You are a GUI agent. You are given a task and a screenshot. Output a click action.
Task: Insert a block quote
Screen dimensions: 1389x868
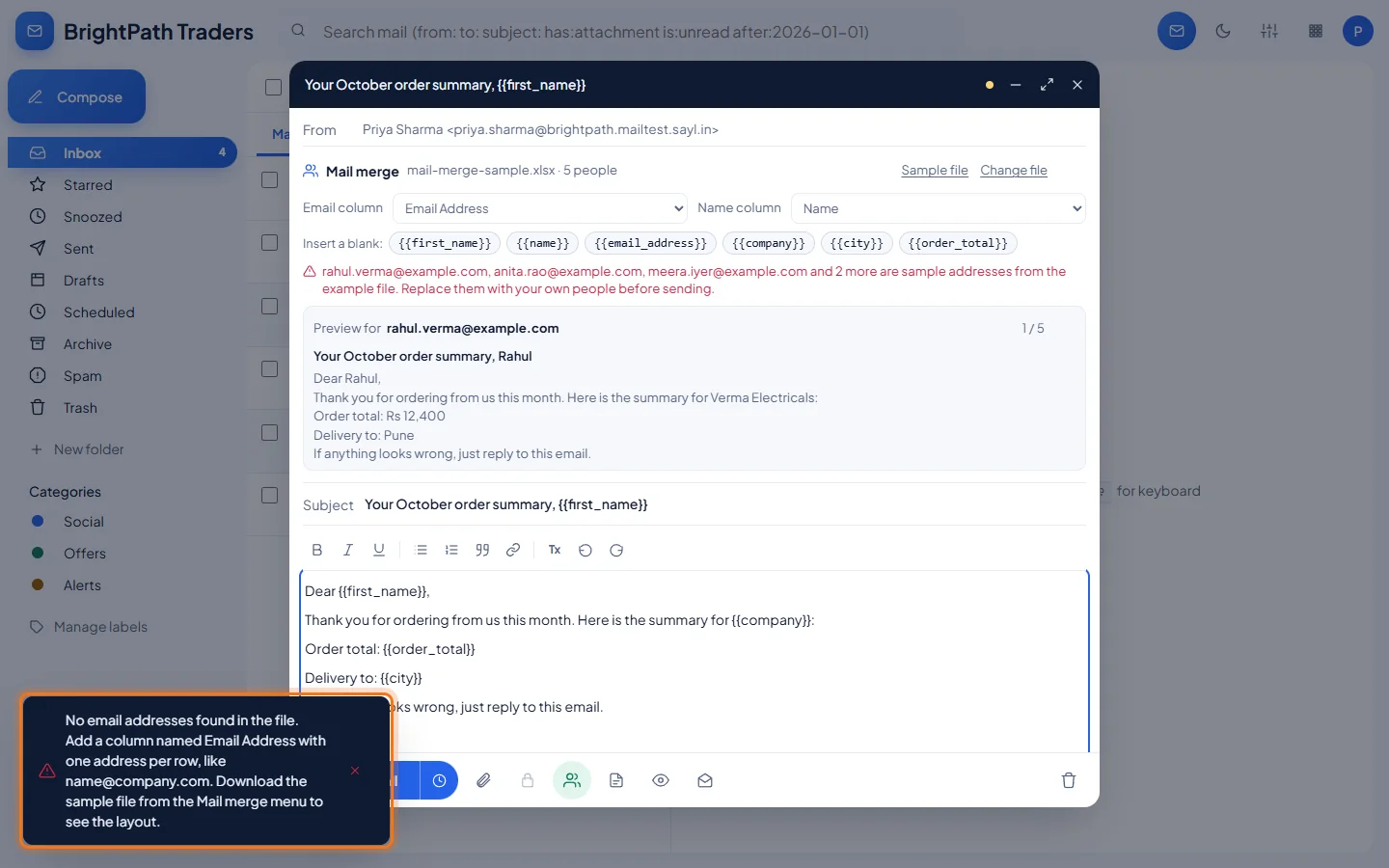(482, 550)
